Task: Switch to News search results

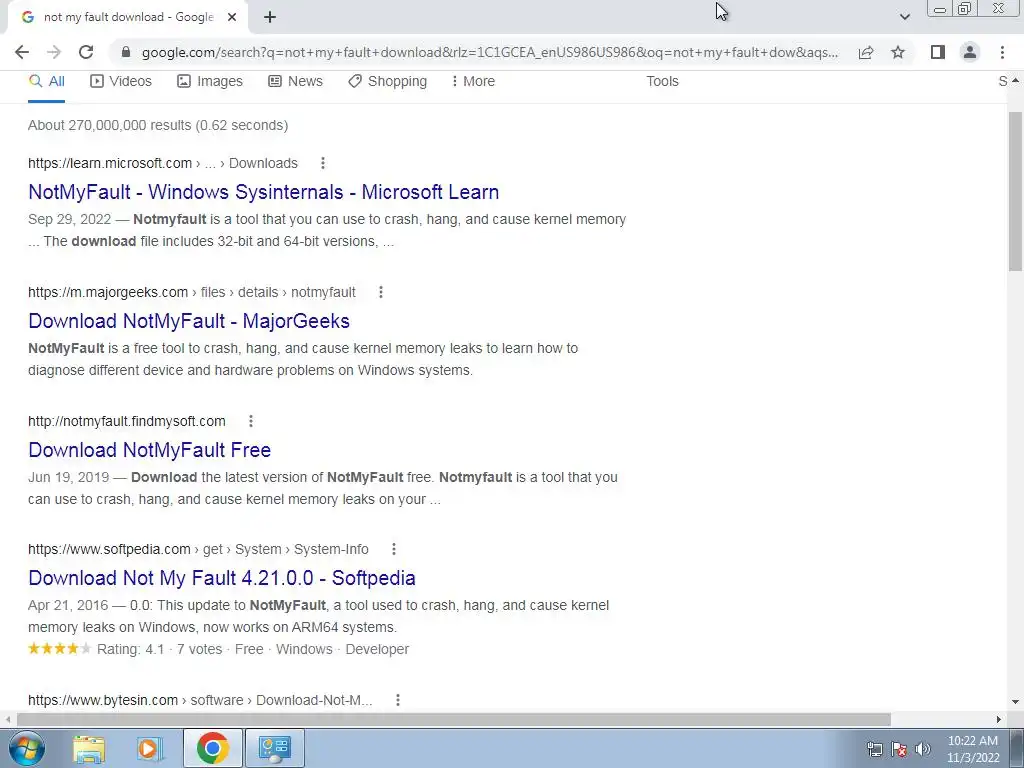Action: coord(296,82)
